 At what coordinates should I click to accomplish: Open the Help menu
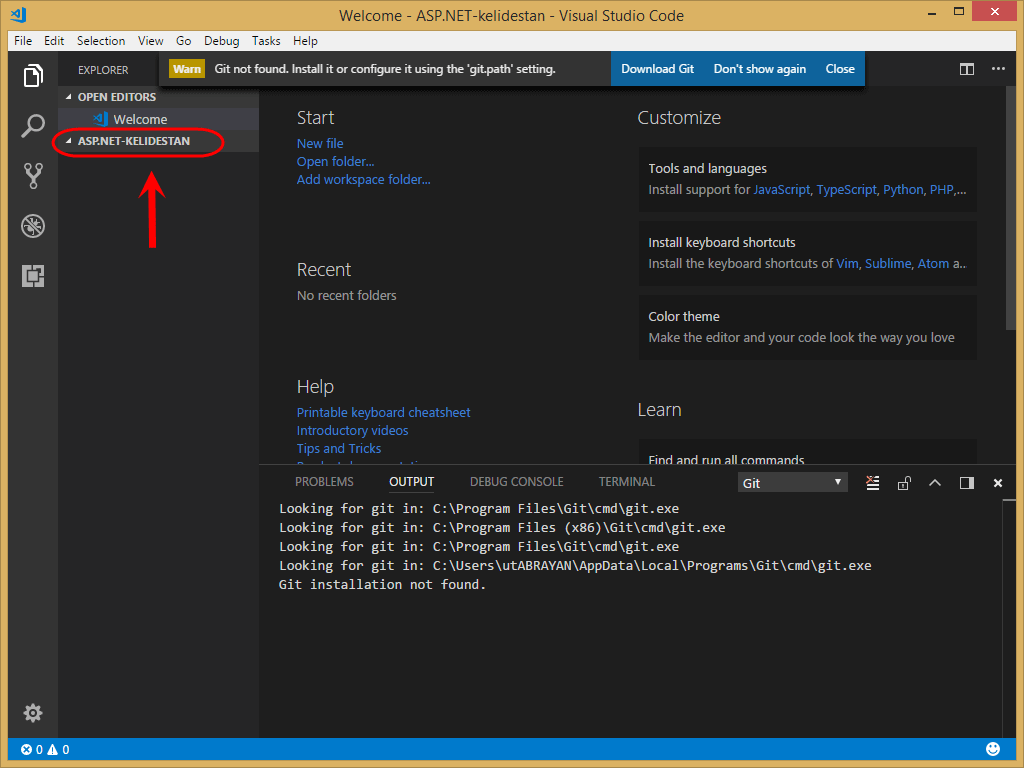coord(305,40)
